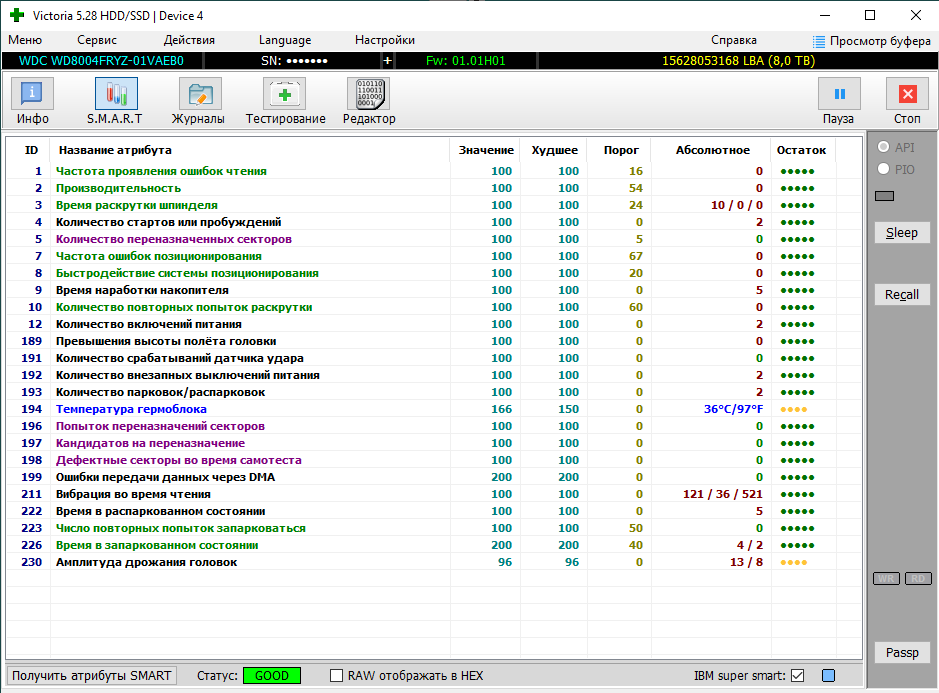This screenshot has height=693, width=939.
Task: Open the Меню menu
Action: click(x=25, y=40)
